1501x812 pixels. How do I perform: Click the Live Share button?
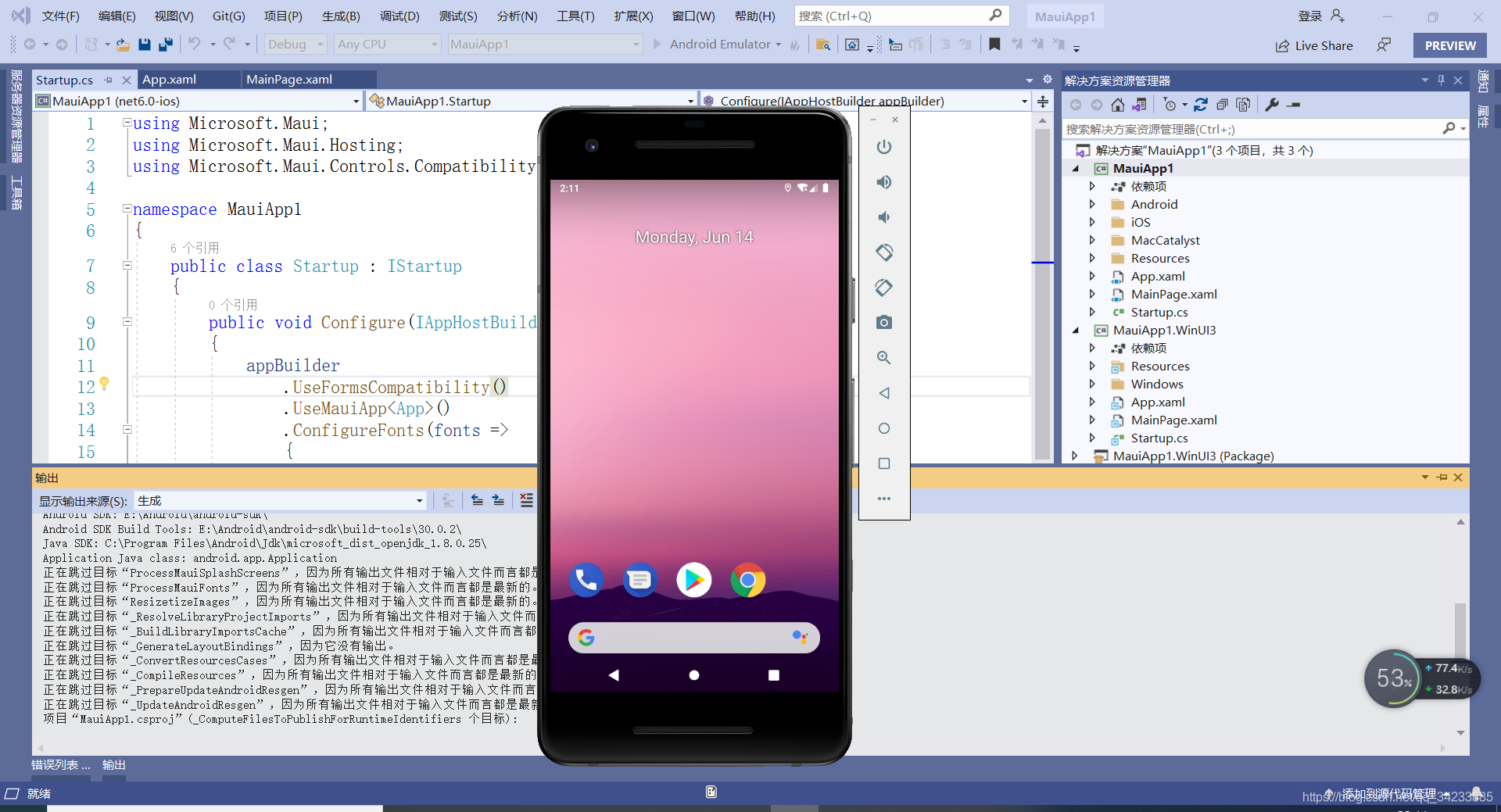point(1314,45)
